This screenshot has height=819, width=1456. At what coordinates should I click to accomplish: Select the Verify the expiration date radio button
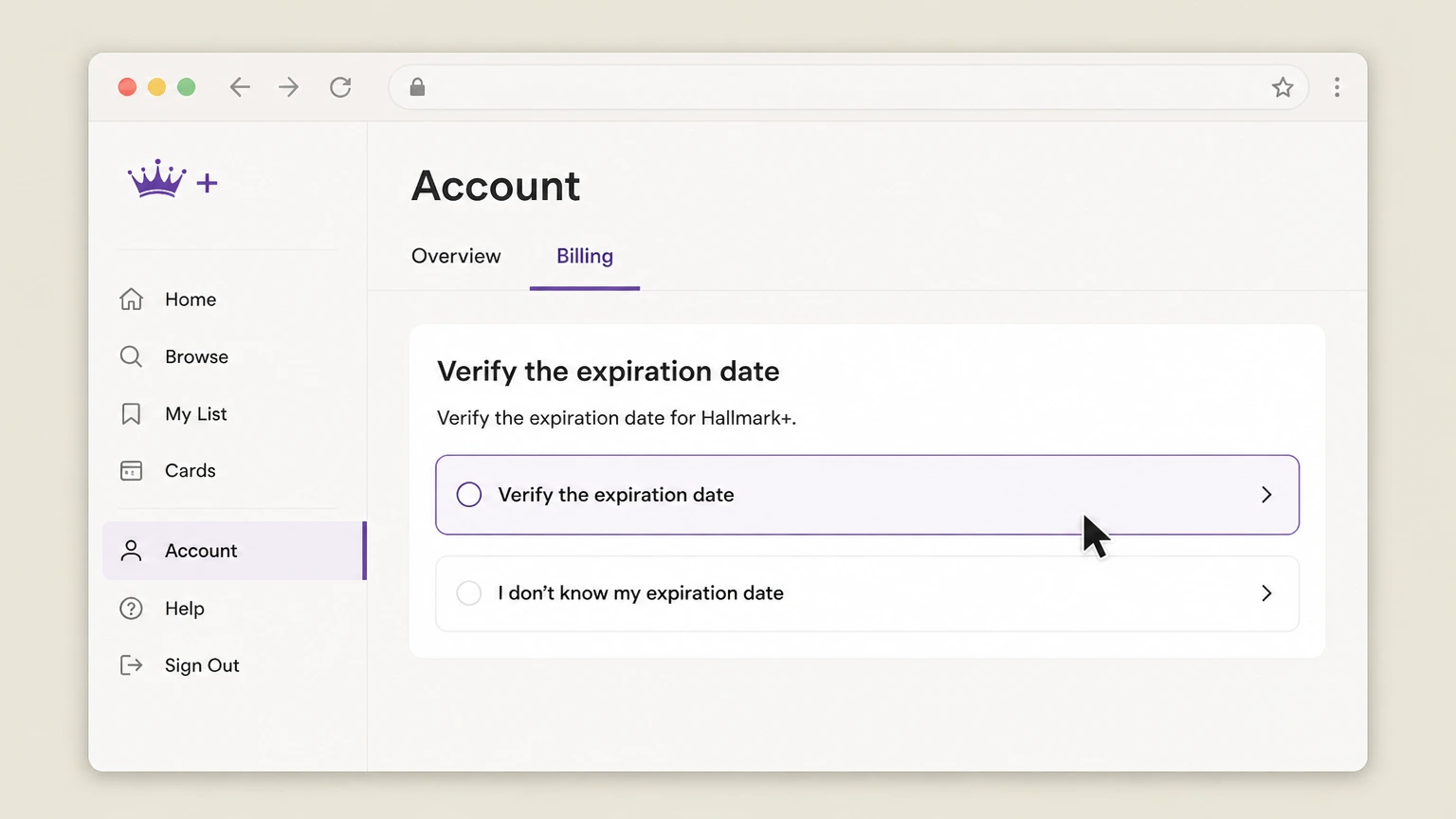[469, 495]
